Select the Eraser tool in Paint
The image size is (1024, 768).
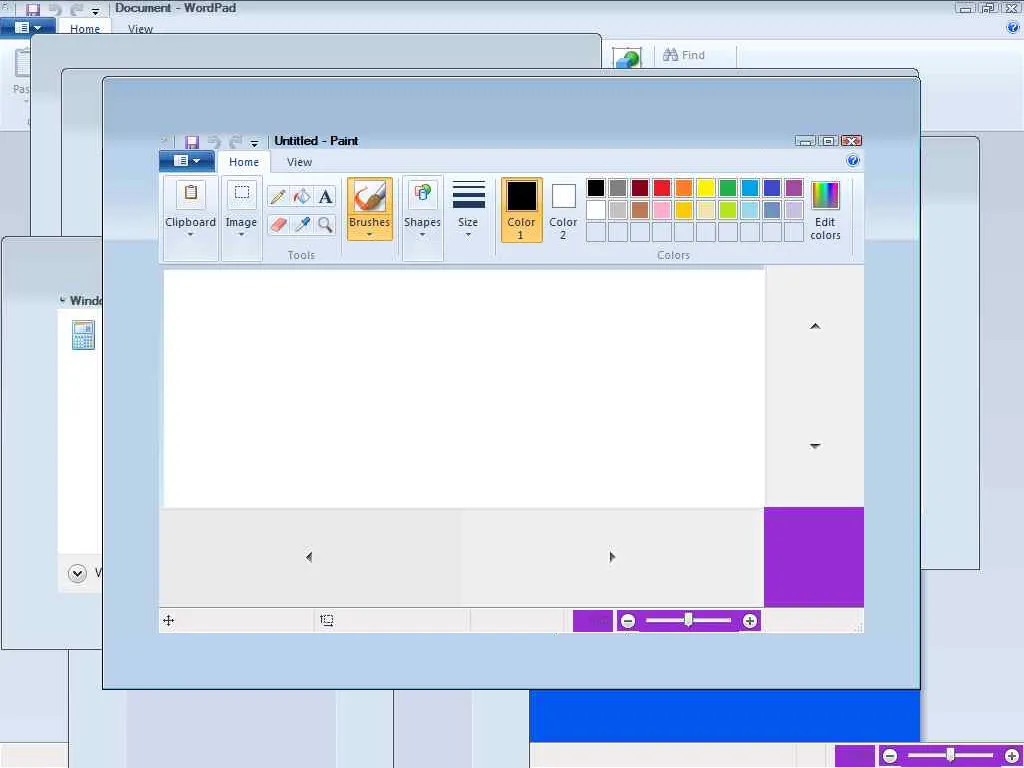click(278, 225)
